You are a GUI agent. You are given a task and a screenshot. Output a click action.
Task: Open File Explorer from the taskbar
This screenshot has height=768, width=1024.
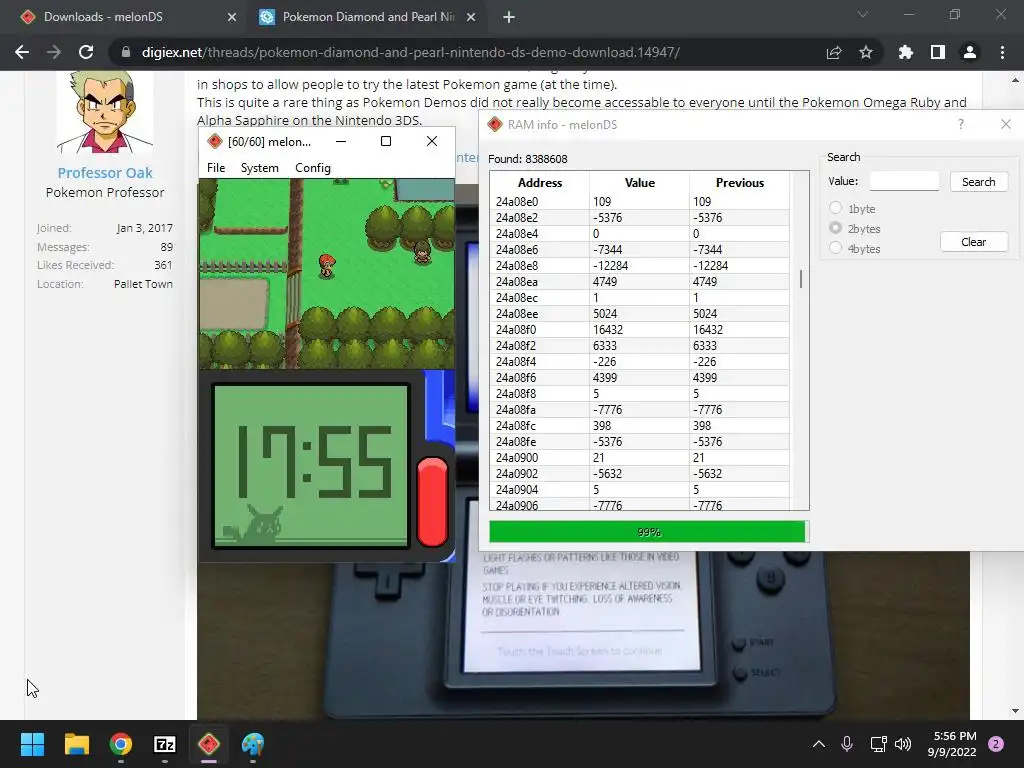[x=76, y=744]
